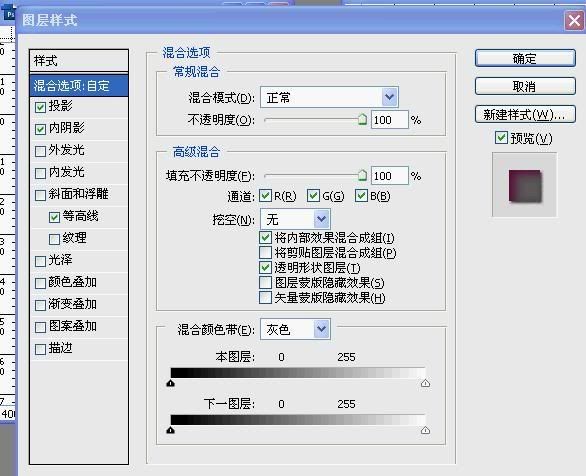Uncheck the R channel checkbox

coord(265,196)
